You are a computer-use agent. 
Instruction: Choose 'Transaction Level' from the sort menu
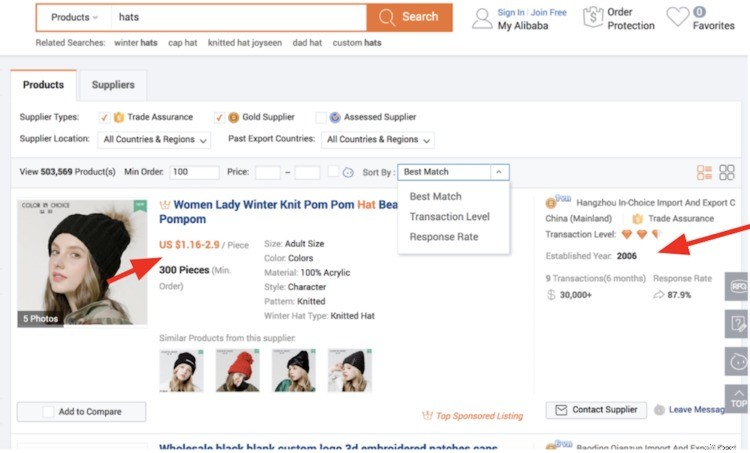(450, 217)
